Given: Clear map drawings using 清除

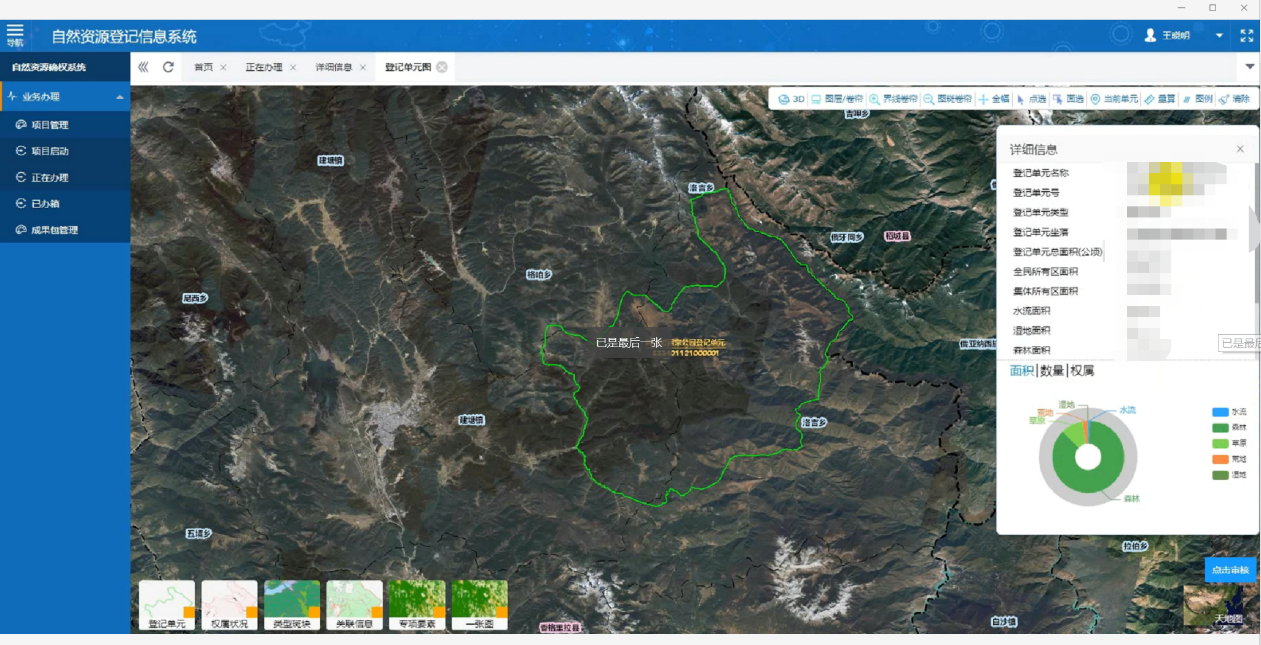Looking at the screenshot, I should click(x=1235, y=99).
